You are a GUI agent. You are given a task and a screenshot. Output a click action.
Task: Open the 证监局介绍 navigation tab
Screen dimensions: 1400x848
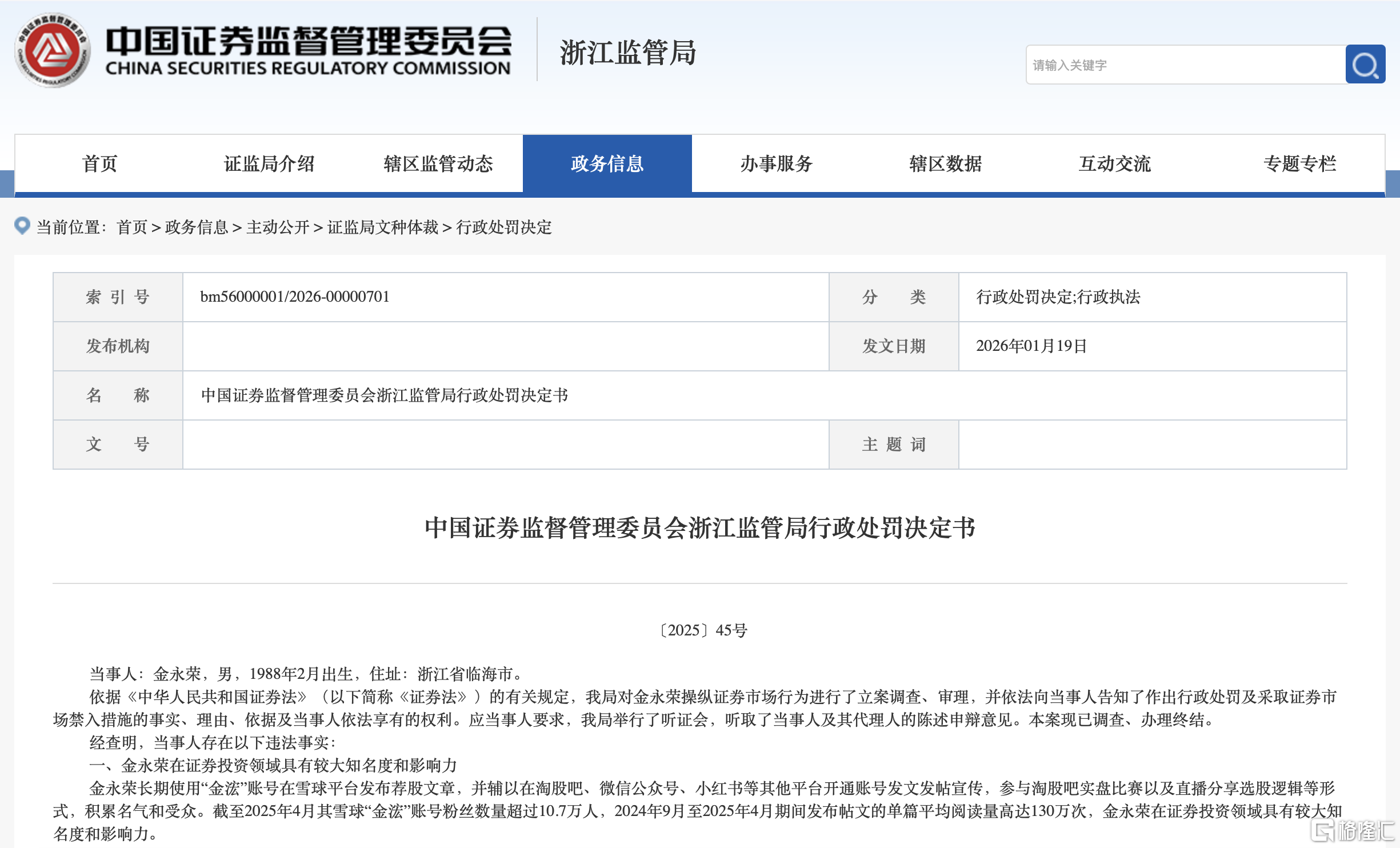(269, 164)
